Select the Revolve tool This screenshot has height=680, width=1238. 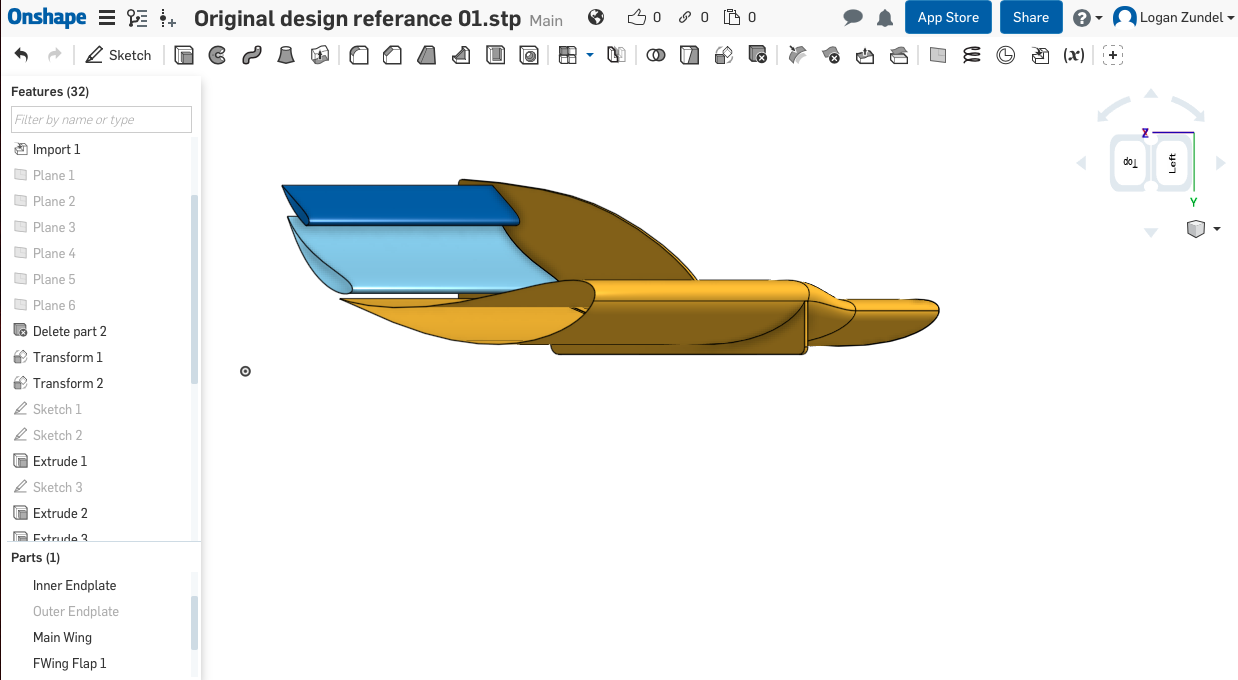pyautogui.click(x=217, y=55)
